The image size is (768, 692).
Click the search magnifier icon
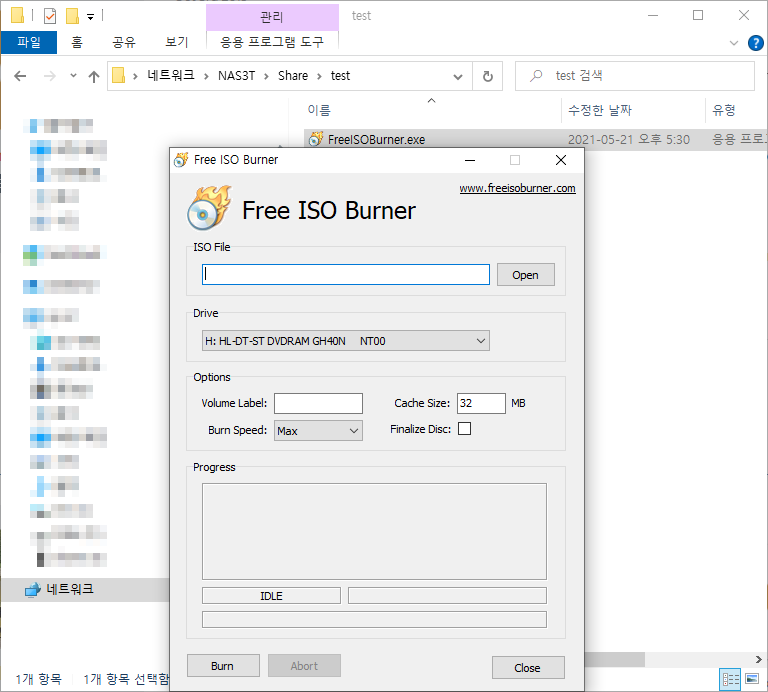pos(536,75)
